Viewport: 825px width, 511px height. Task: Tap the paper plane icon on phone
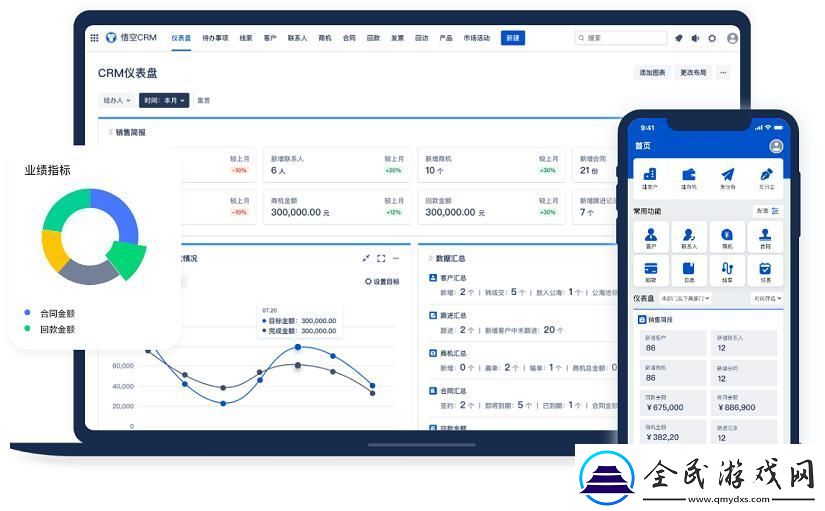coord(728,174)
